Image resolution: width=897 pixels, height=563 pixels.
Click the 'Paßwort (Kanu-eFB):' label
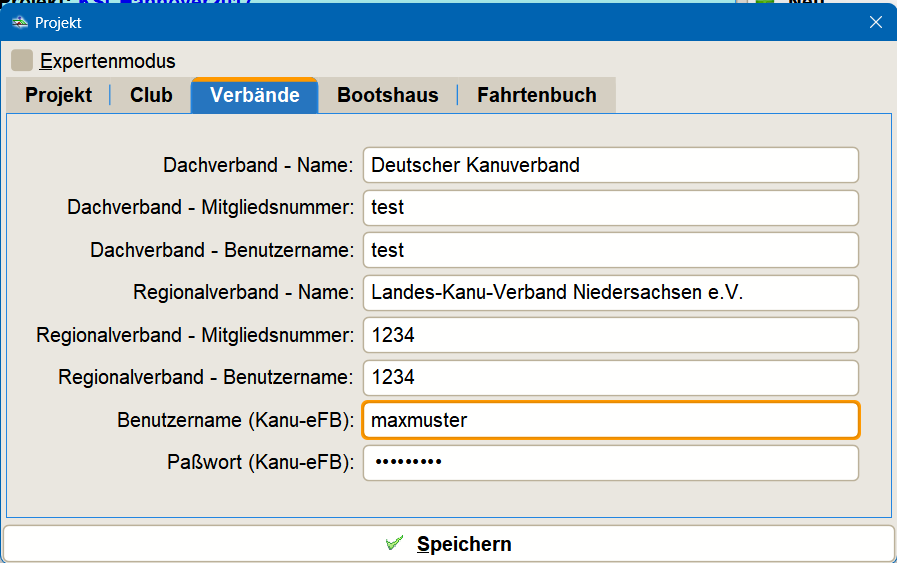pyautogui.click(x=260, y=462)
